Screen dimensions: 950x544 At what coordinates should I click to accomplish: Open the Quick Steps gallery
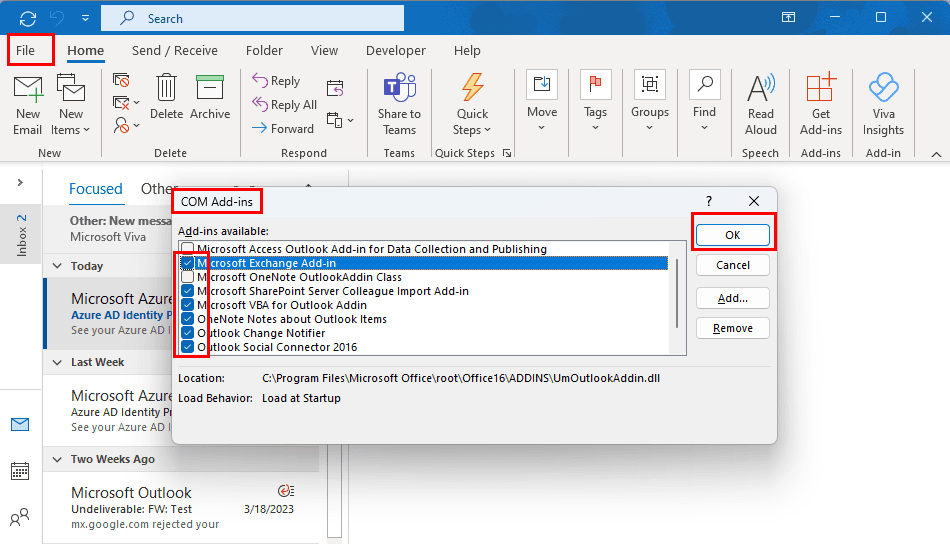(472, 105)
